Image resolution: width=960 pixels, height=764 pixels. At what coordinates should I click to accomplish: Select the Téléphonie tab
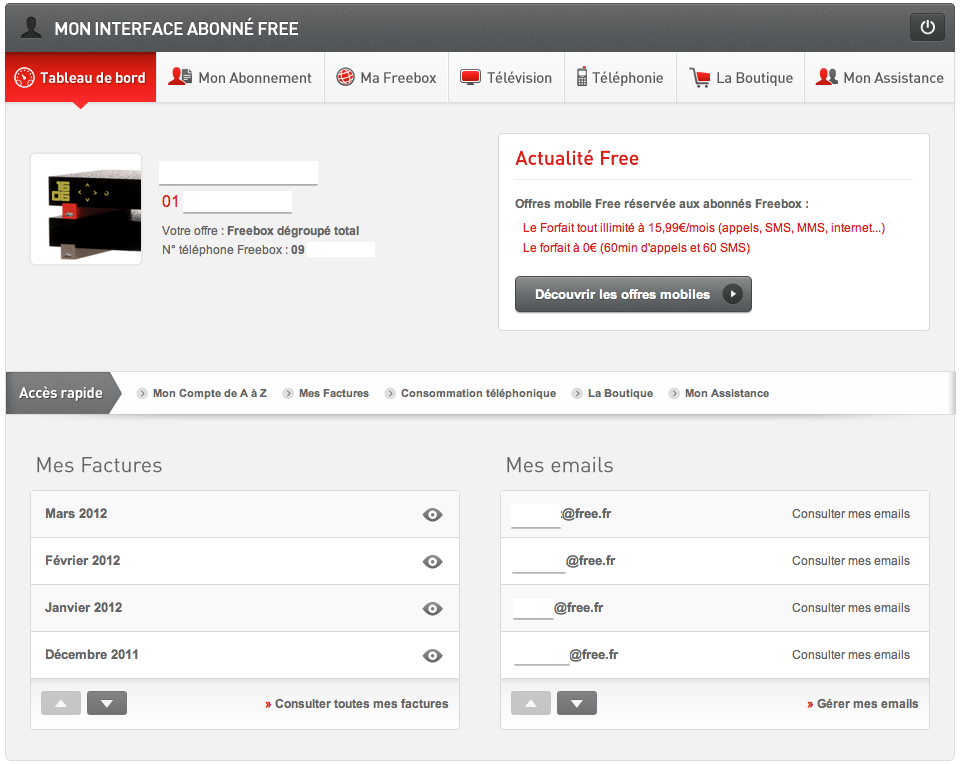pyautogui.click(x=620, y=77)
